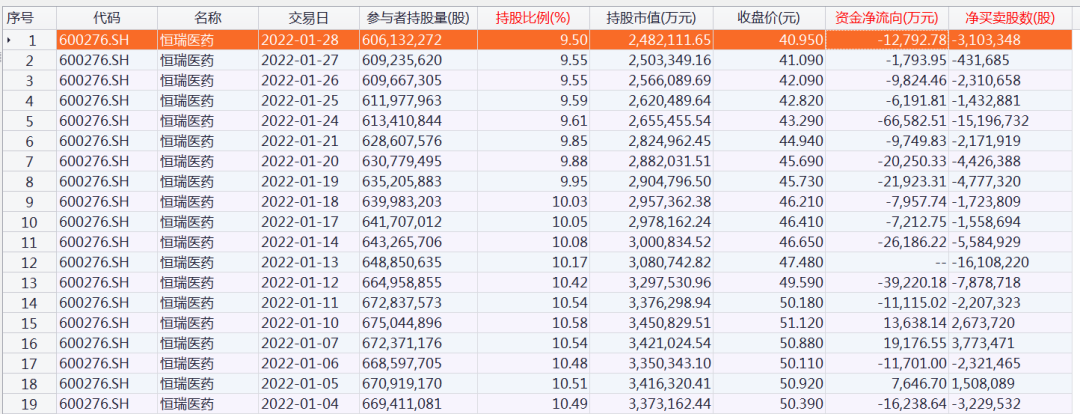Sort by the 交易日 column header
This screenshot has height=414, width=1080.
tap(309, 18)
